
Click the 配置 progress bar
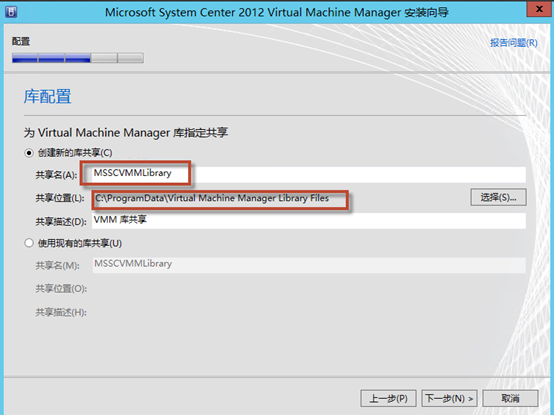(78, 58)
